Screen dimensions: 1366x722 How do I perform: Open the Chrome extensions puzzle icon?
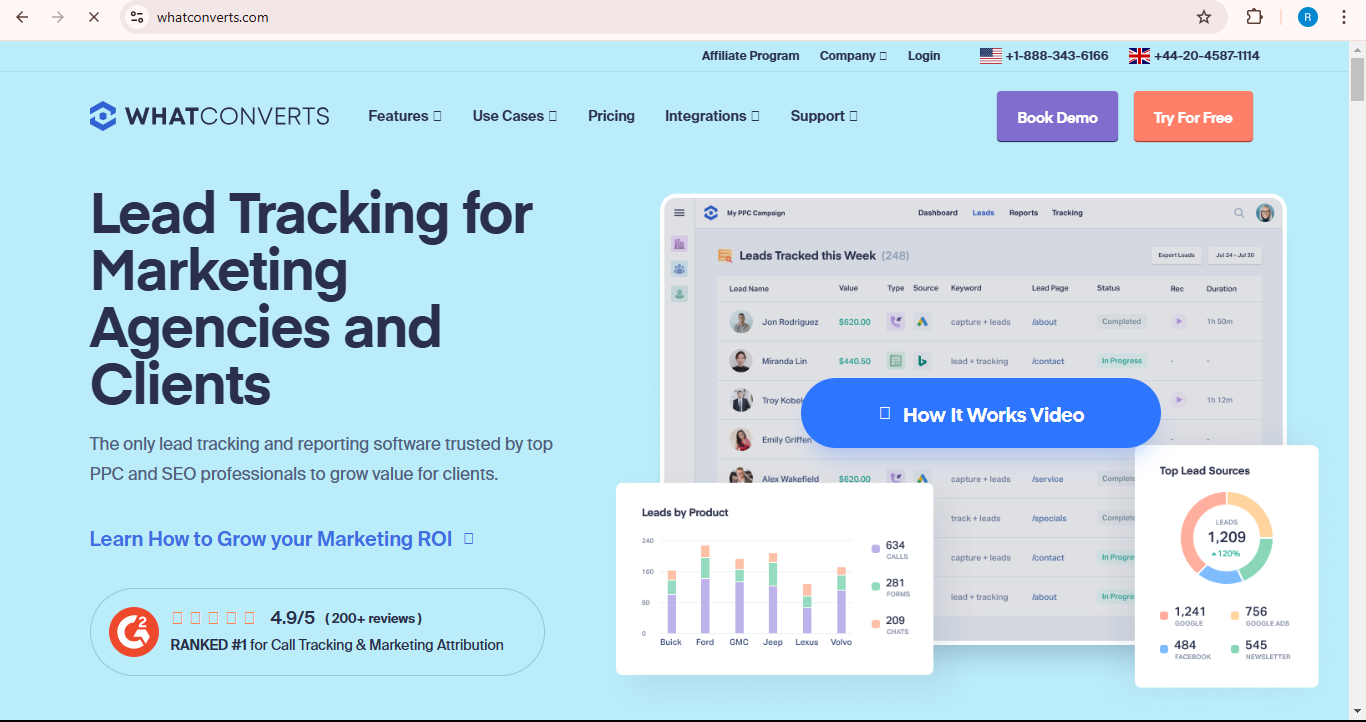1254,17
